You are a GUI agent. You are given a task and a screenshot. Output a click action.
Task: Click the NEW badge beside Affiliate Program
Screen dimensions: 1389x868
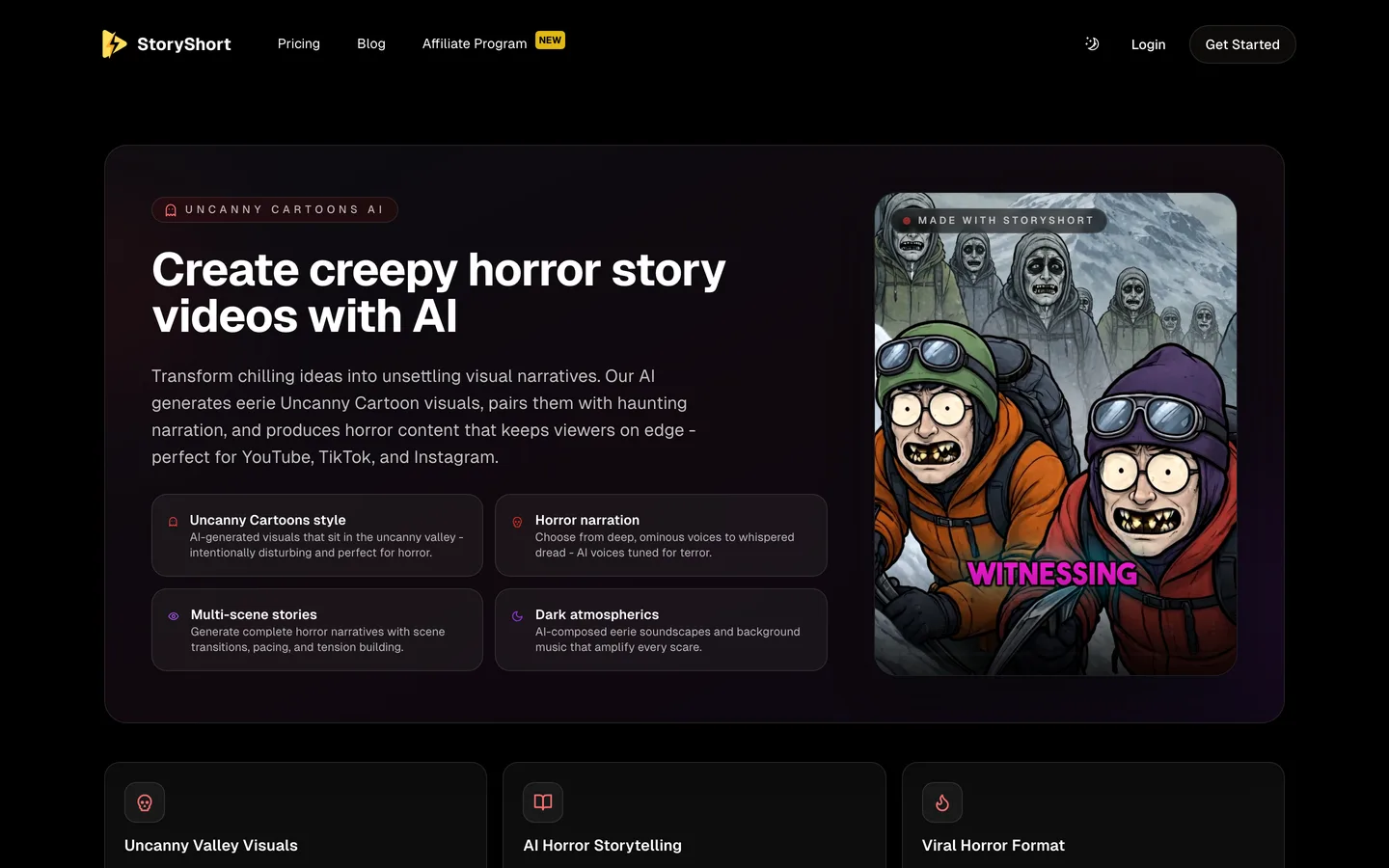pyautogui.click(x=550, y=40)
